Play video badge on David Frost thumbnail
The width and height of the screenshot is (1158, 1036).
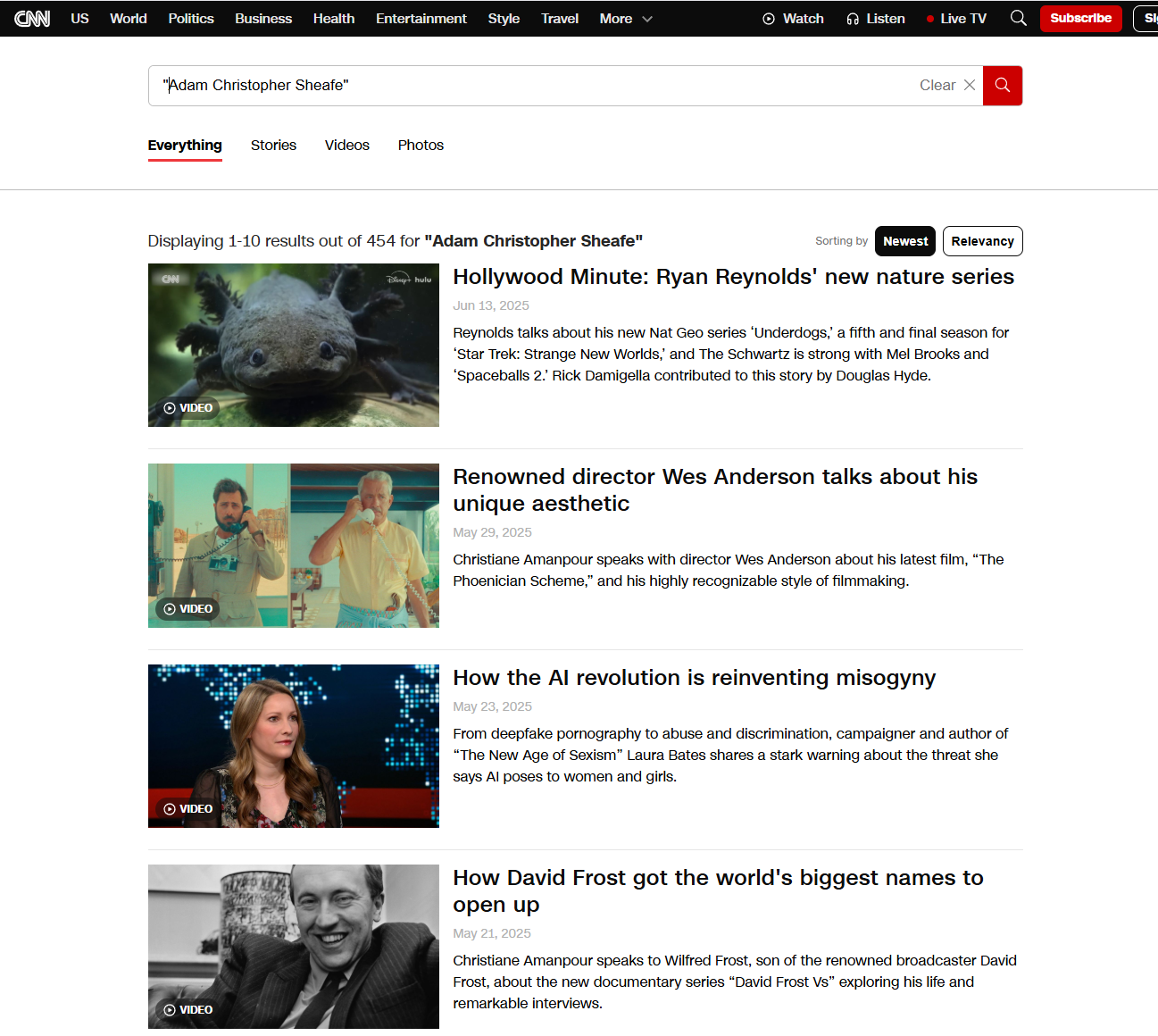pyautogui.click(x=188, y=1010)
